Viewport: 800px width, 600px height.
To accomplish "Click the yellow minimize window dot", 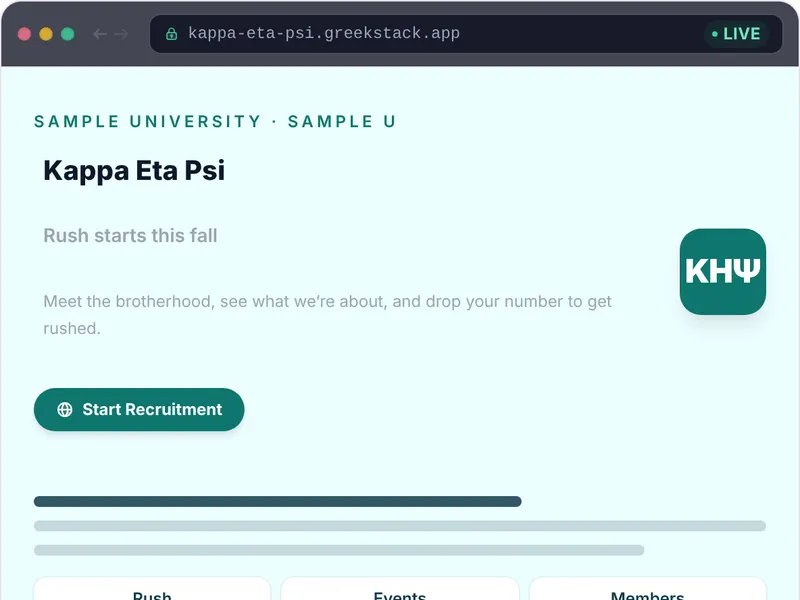I will [46, 34].
